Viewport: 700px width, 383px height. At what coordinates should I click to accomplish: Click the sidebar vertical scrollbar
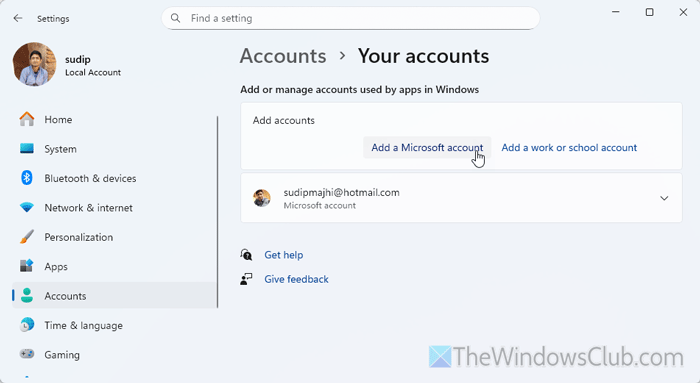click(x=217, y=212)
